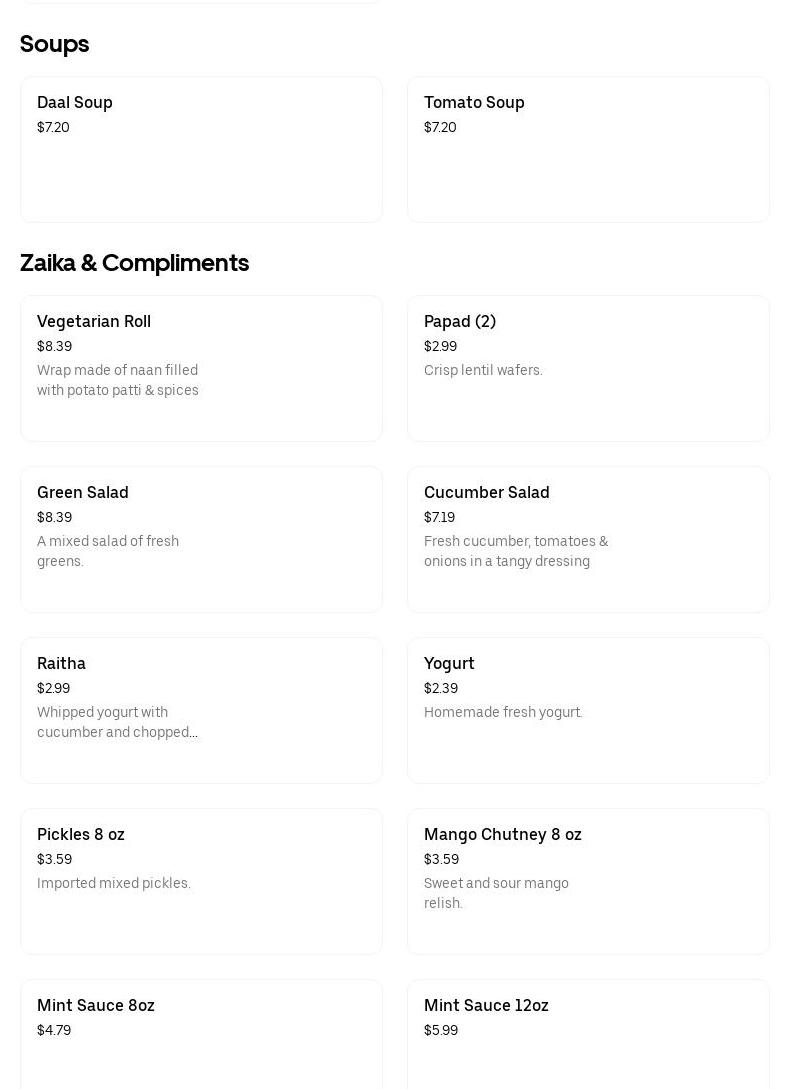804x1089 pixels.
Task: Click the "Sweet and sour mango relish" description
Action: (x=496, y=893)
